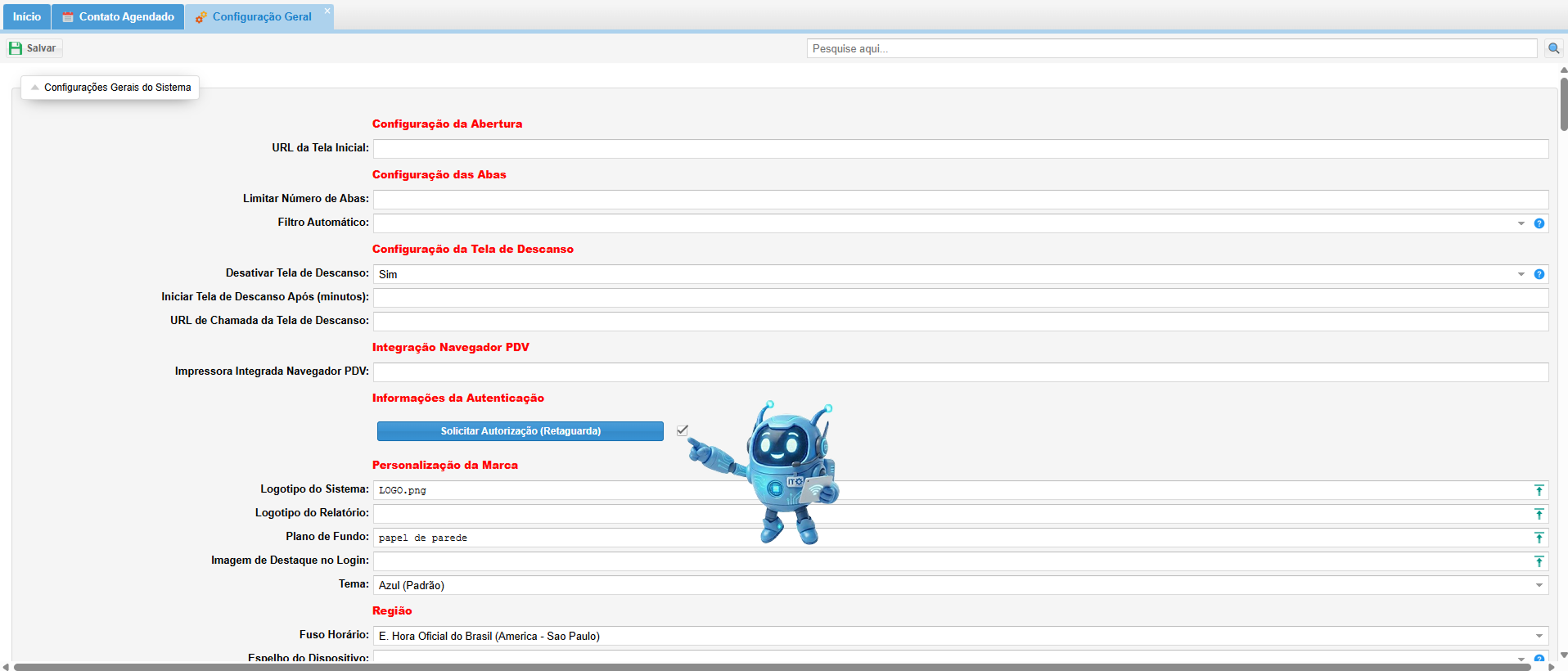1568x671 pixels.
Task: Click the Salvar button
Action: pyautogui.click(x=34, y=48)
